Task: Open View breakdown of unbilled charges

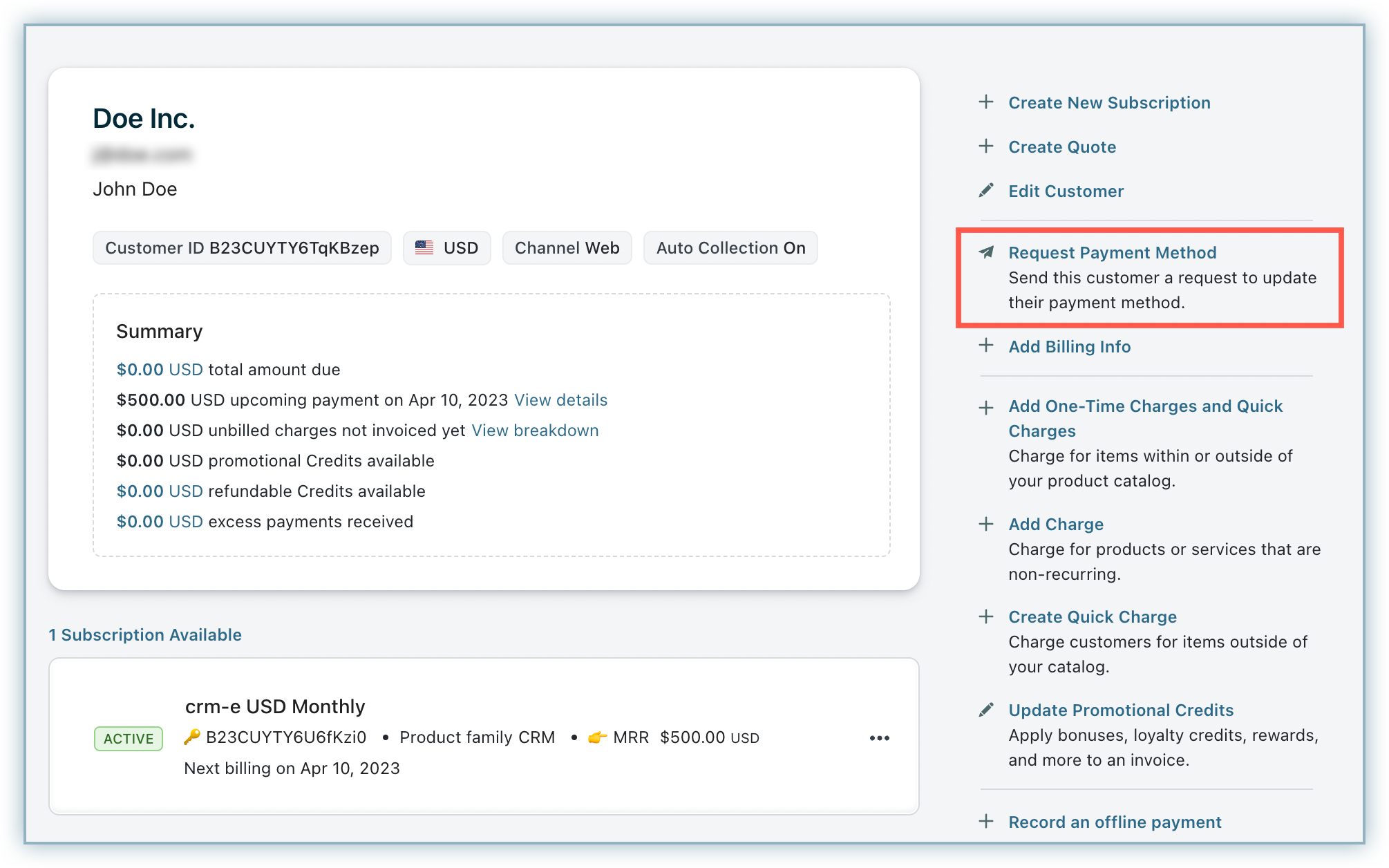Action: (535, 431)
